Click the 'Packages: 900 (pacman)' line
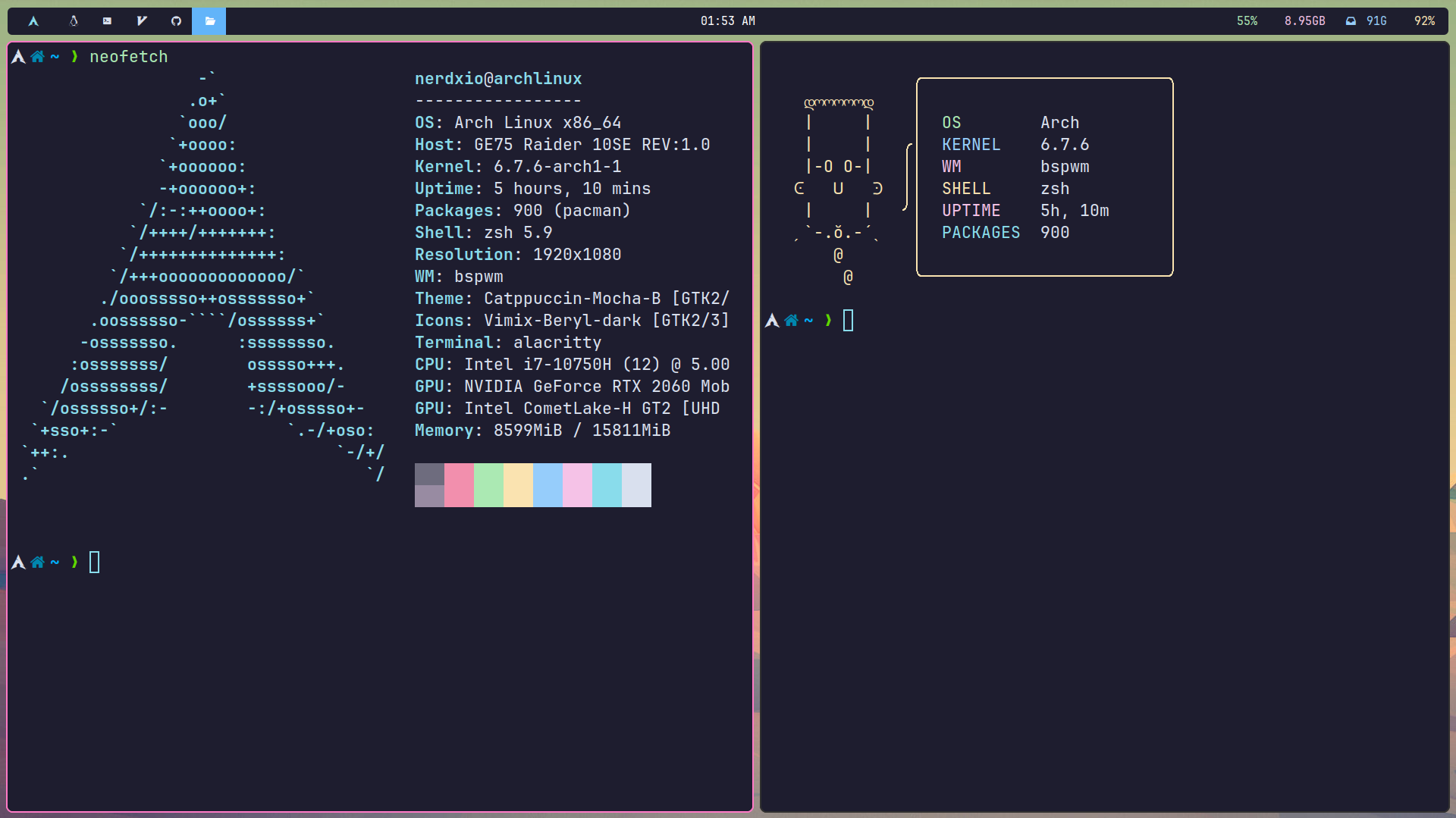1456x818 pixels. [x=522, y=211]
